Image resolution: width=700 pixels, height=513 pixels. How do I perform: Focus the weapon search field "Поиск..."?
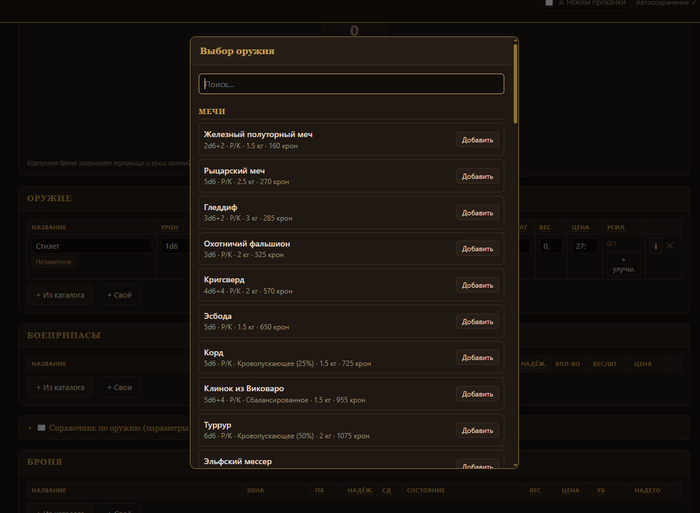pos(351,84)
